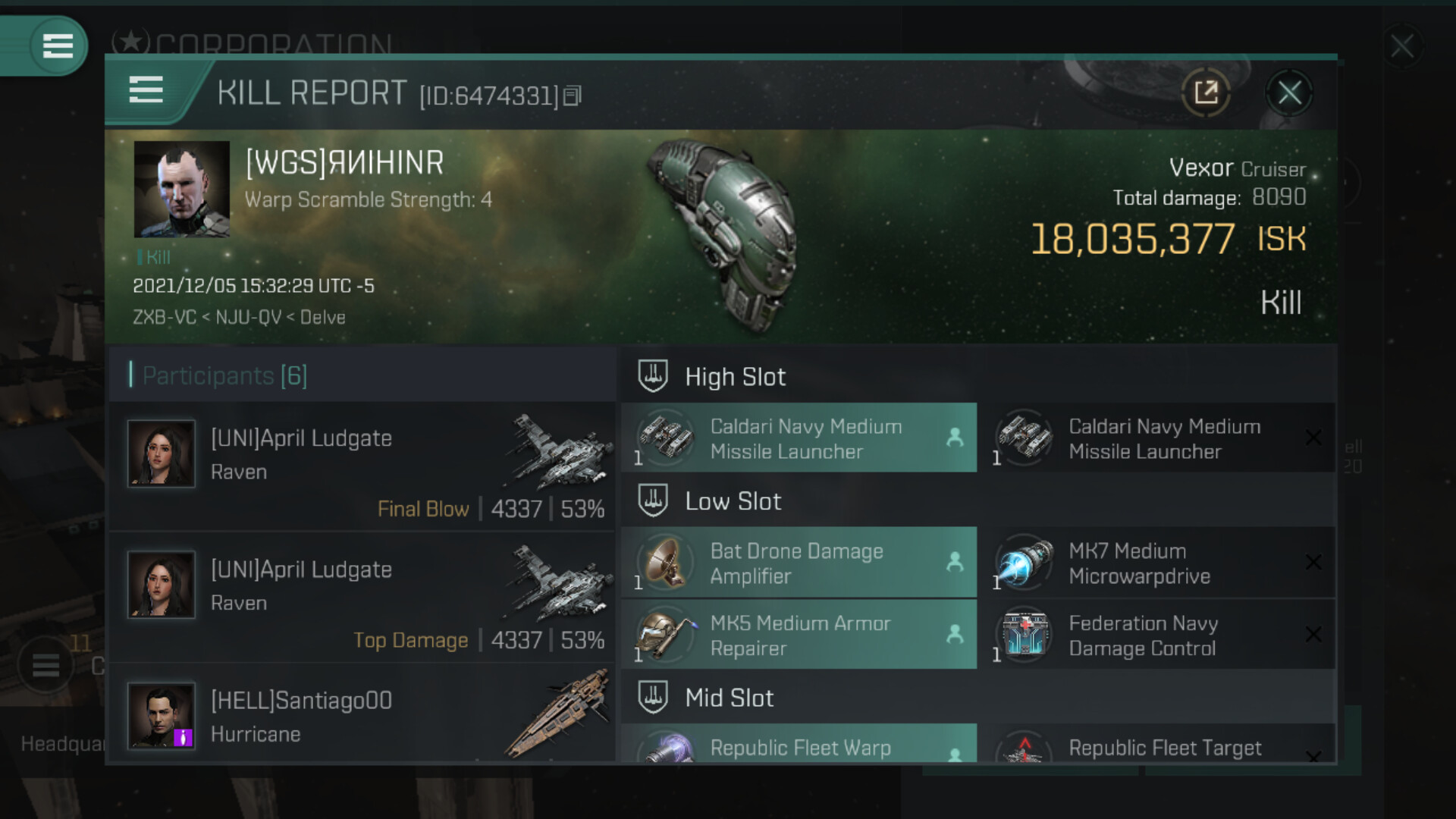Select the MK7 Medium Microwarpdrive icon

[x=1024, y=563]
